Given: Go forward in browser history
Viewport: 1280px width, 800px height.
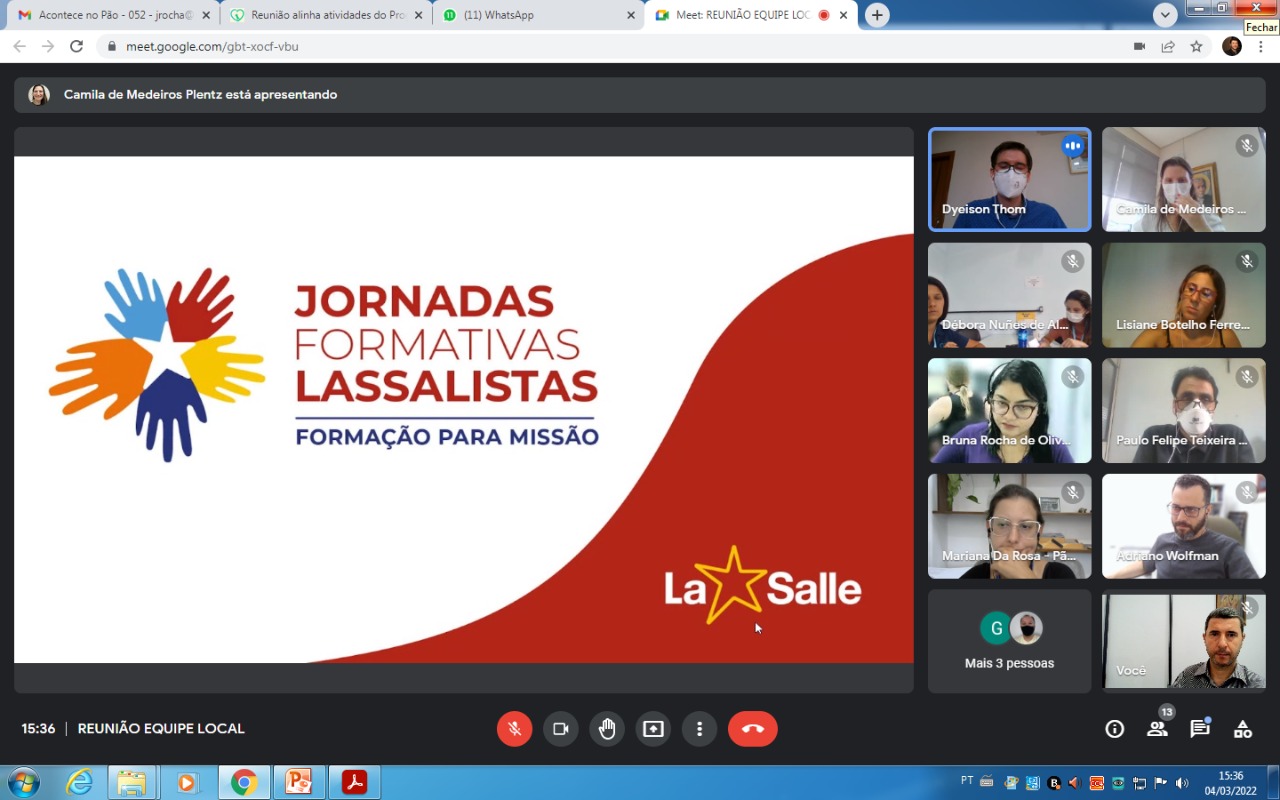Looking at the screenshot, I should coord(48,46).
